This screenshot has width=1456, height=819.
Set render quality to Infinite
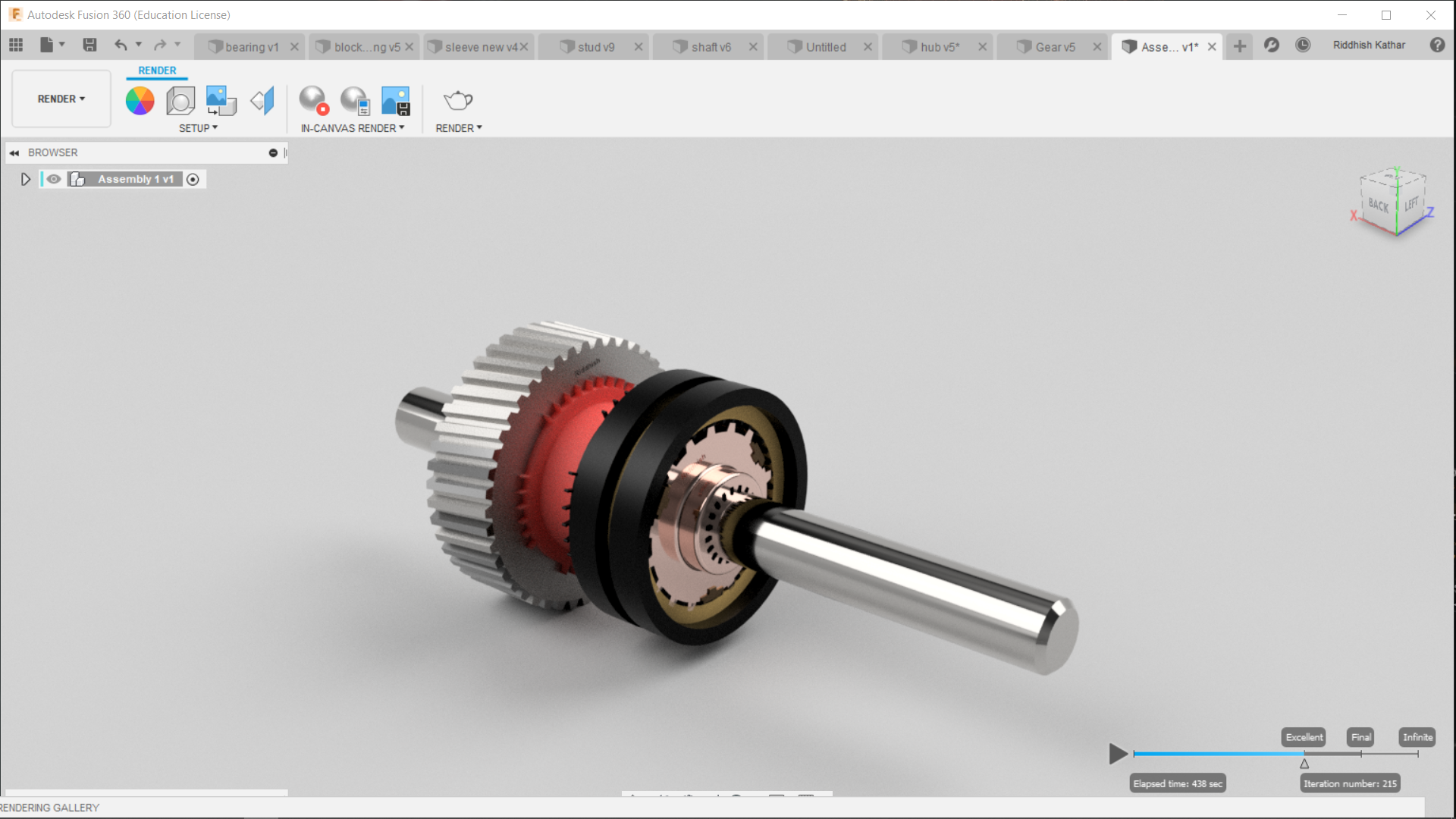click(1417, 737)
